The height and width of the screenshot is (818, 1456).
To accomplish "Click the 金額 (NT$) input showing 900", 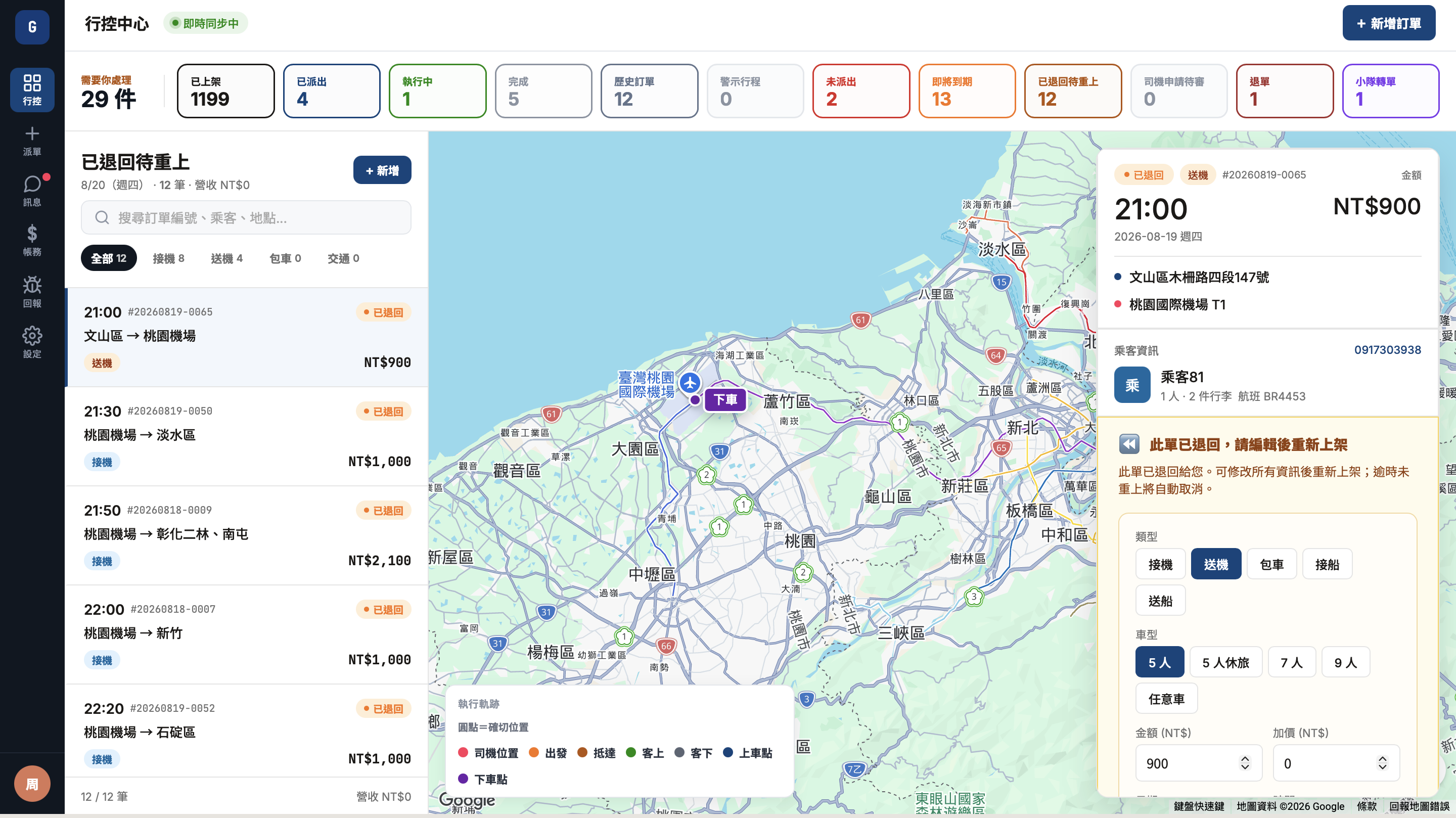I will (x=1198, y=763).
